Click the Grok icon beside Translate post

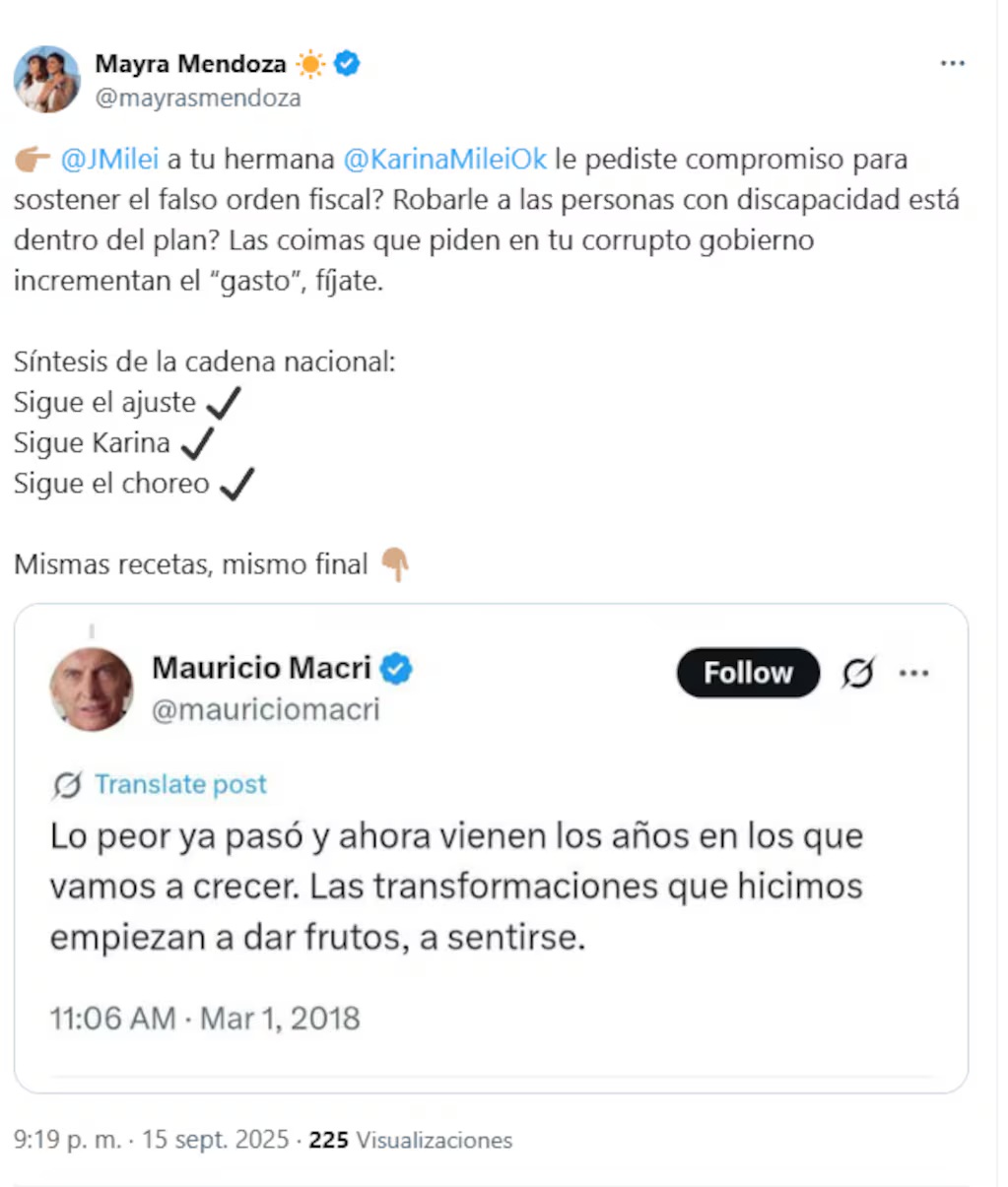coord(66,785)
